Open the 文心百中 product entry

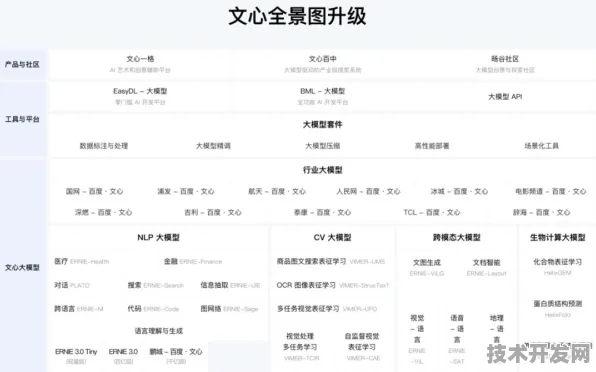pos(322,64)
